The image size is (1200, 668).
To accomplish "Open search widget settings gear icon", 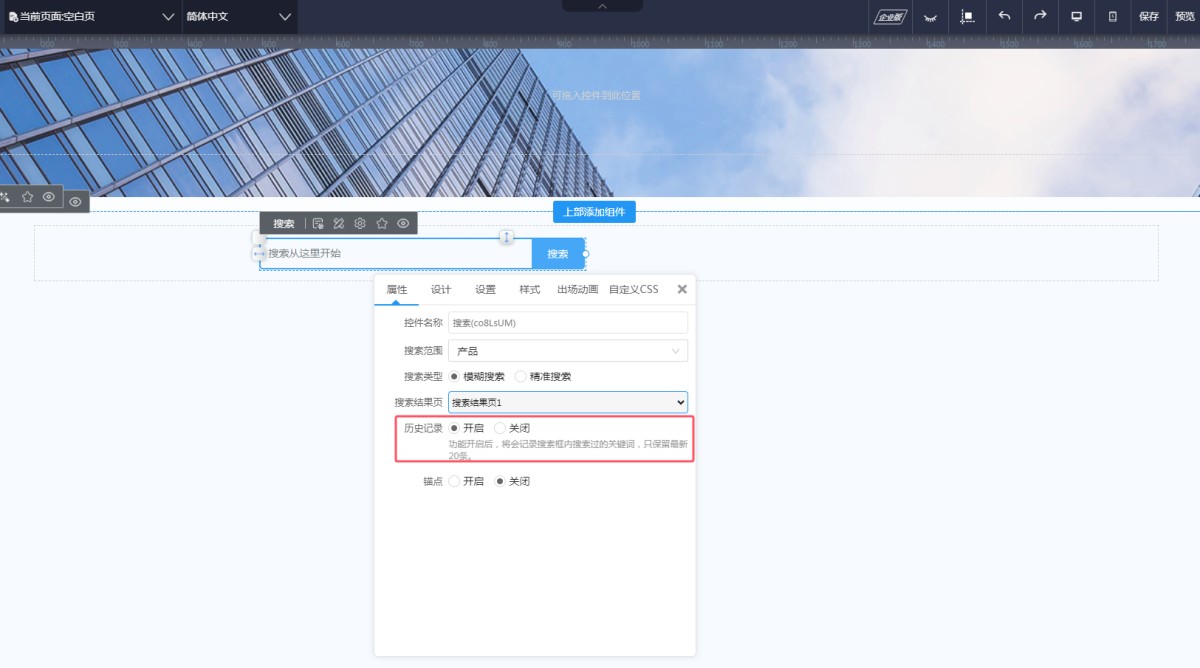I will point(360,224).
